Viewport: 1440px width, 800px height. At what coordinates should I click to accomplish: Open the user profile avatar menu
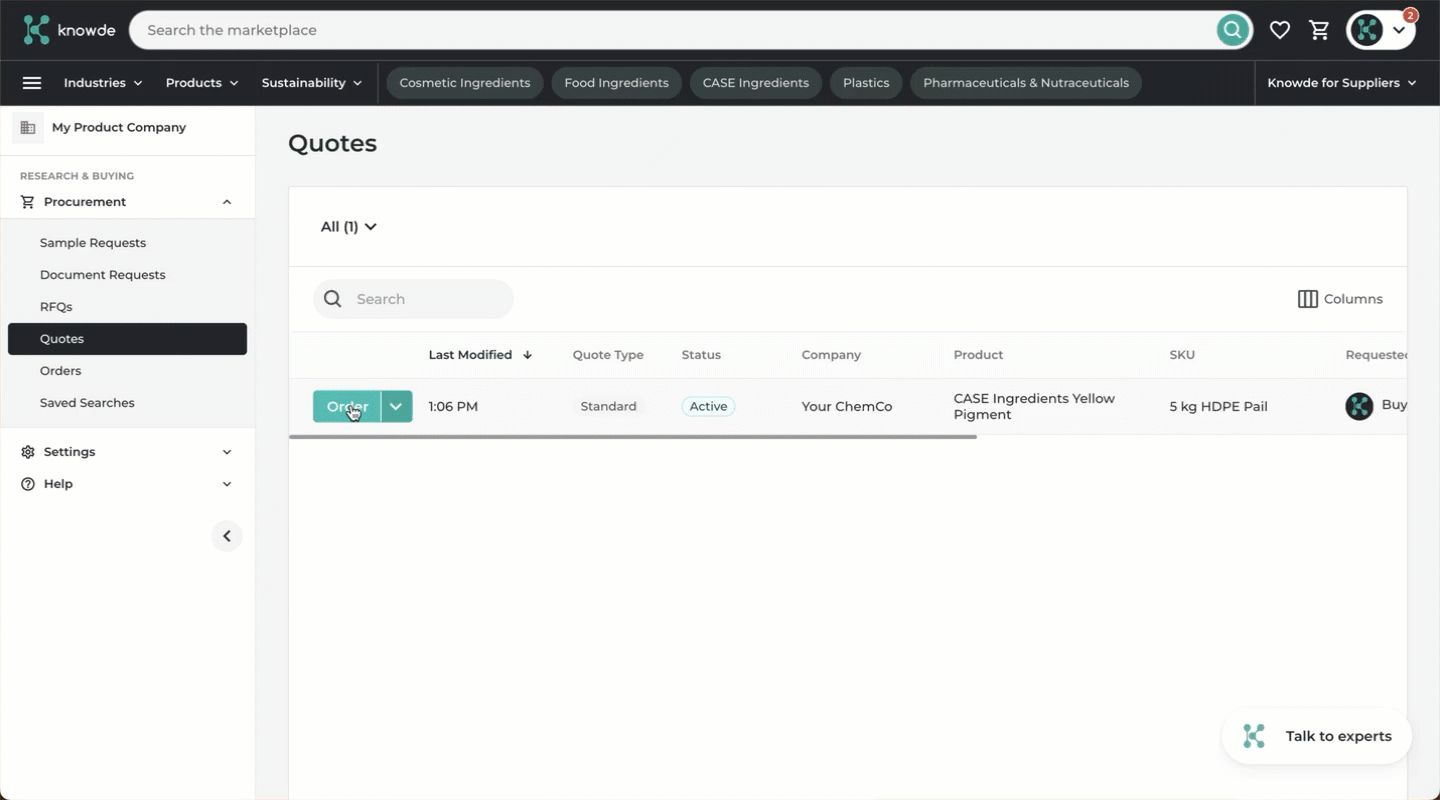1380,30
